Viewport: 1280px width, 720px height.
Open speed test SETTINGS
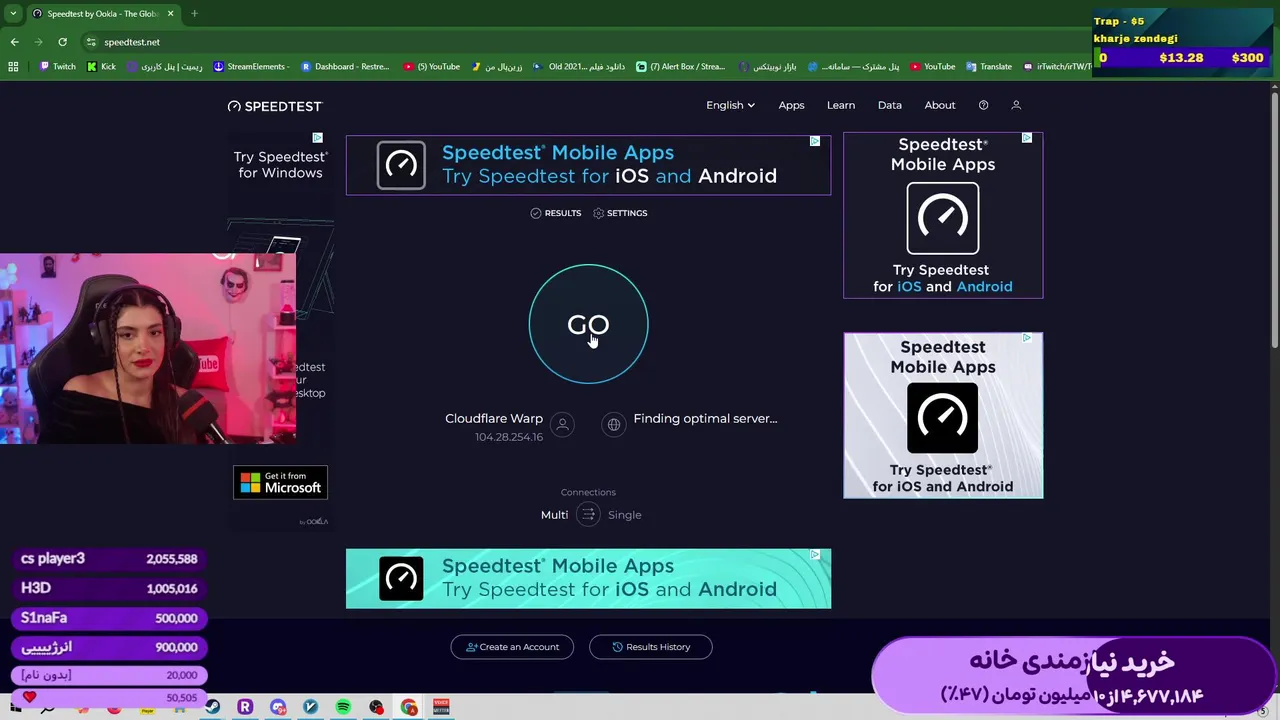tap(620, 213)
